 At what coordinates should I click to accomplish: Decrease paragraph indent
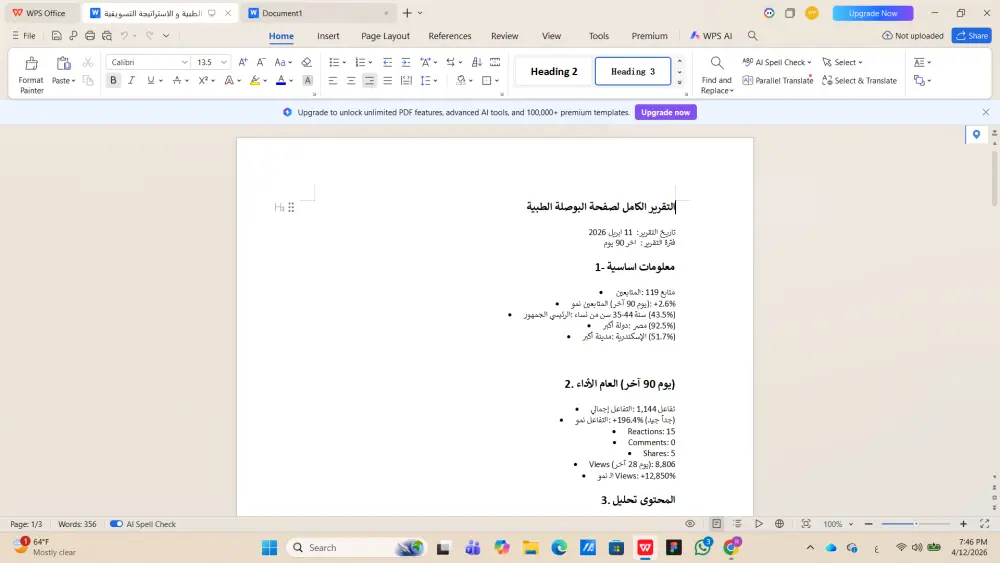pyautogui.click(x=387, y=62)
